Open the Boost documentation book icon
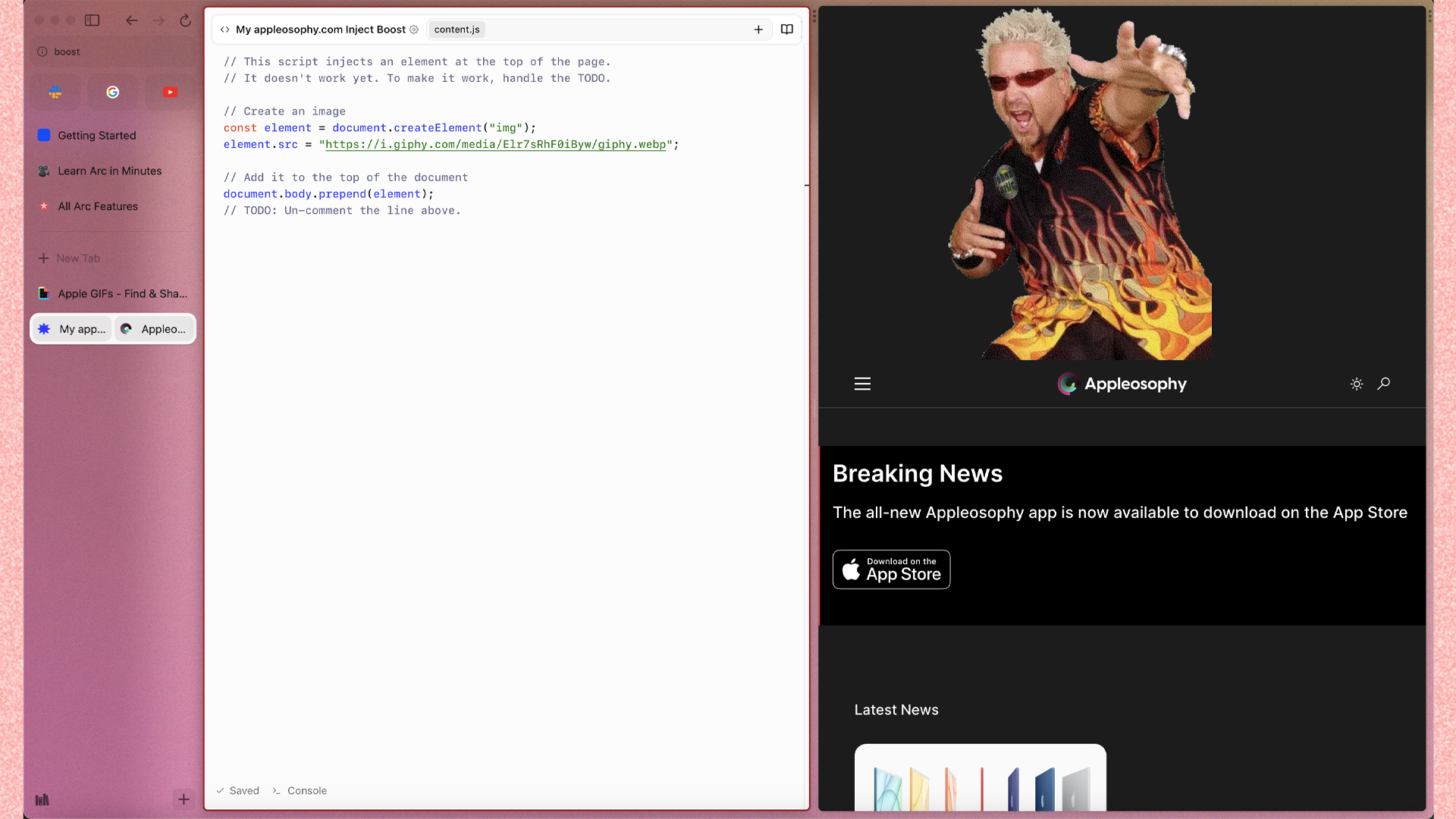 pos(787,30)
